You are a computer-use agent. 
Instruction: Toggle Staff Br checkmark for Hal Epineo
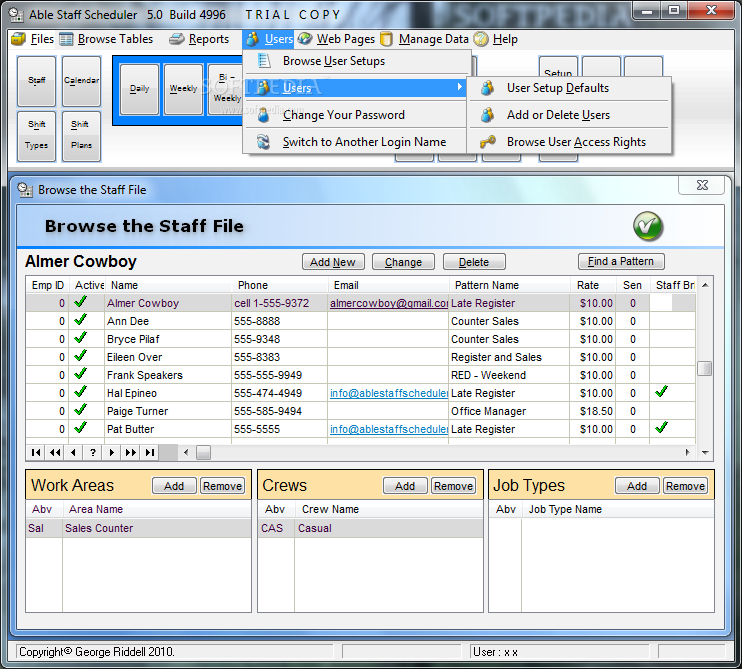coord(661,392)
